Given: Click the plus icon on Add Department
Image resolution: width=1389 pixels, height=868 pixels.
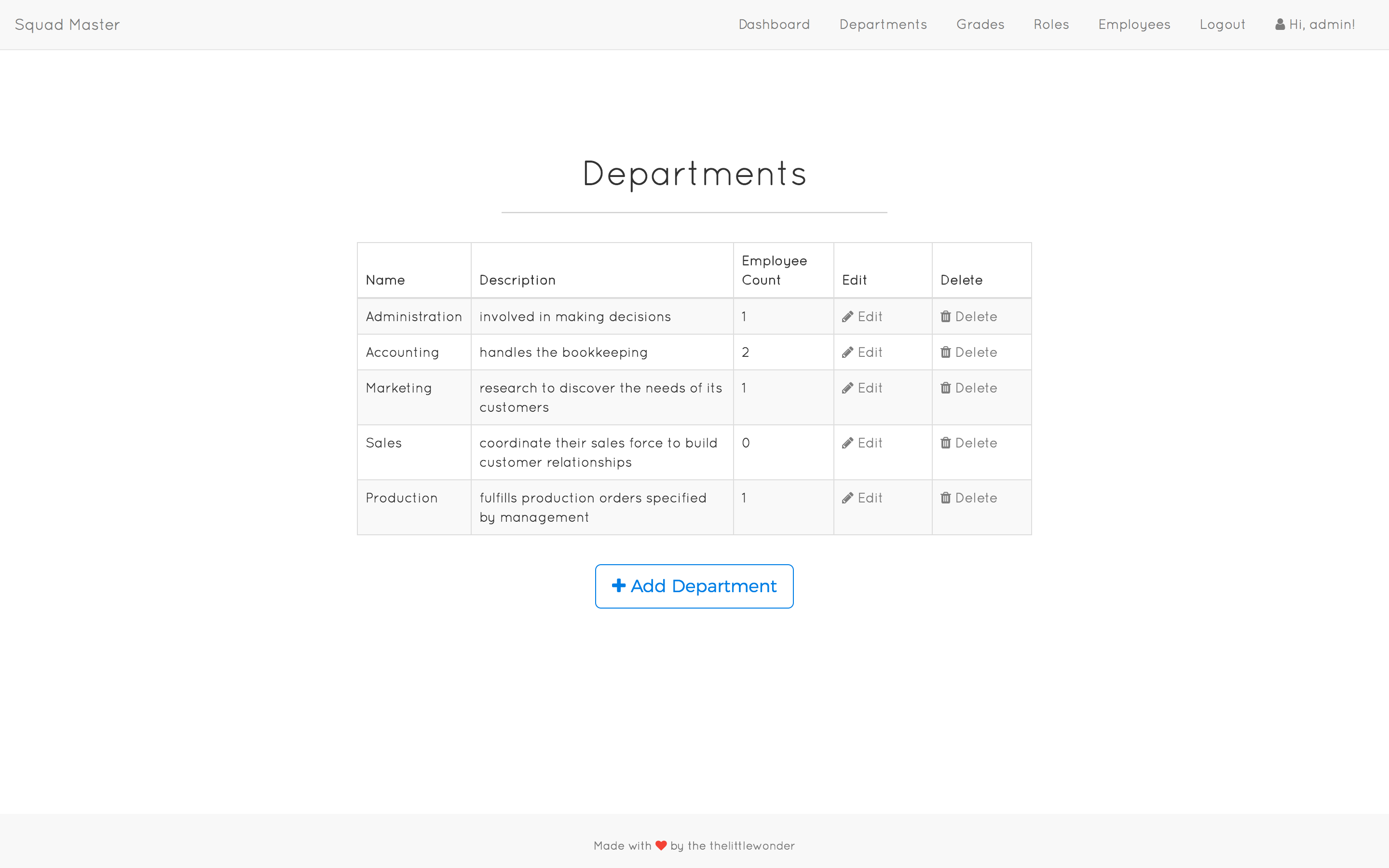Looking at the screenshot, I should 618,585.
